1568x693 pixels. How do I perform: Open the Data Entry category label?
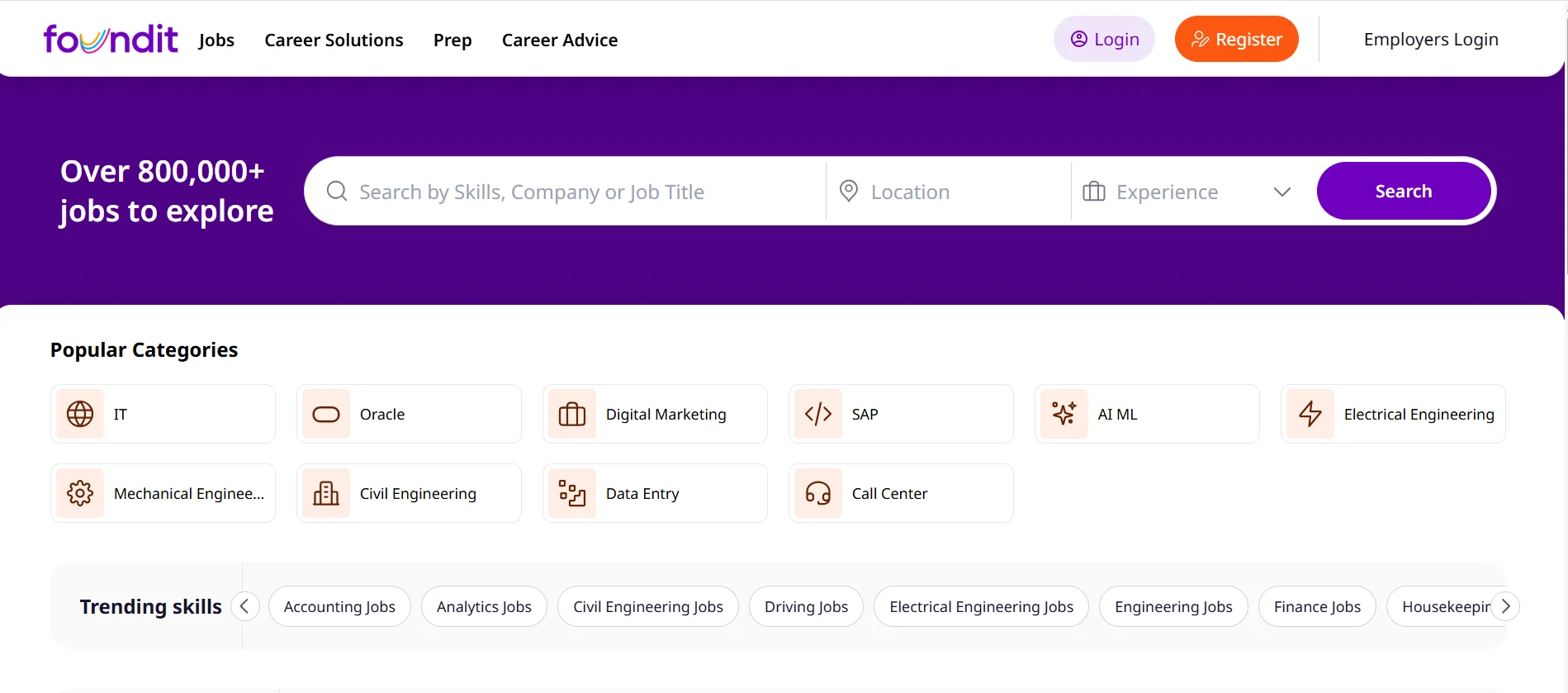point(642,493)
